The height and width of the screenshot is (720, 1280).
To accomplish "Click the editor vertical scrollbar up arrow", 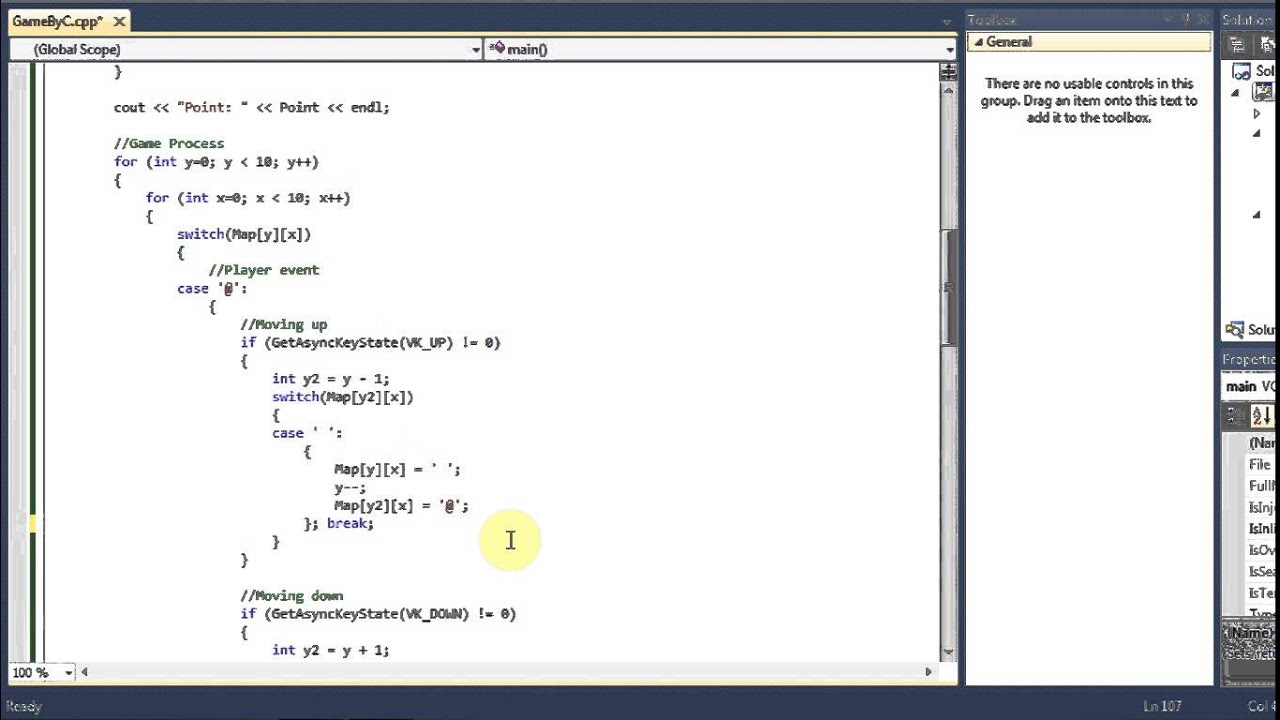I will 948,90.
